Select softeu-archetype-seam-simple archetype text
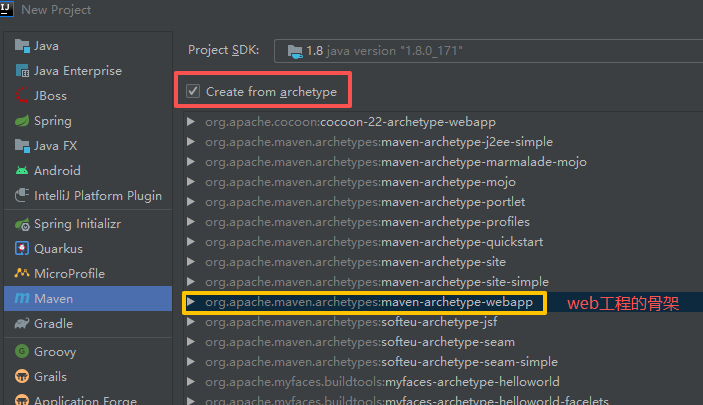Image resolution: width=703 pixels, height=405 pixels. (x=382, y=362)
